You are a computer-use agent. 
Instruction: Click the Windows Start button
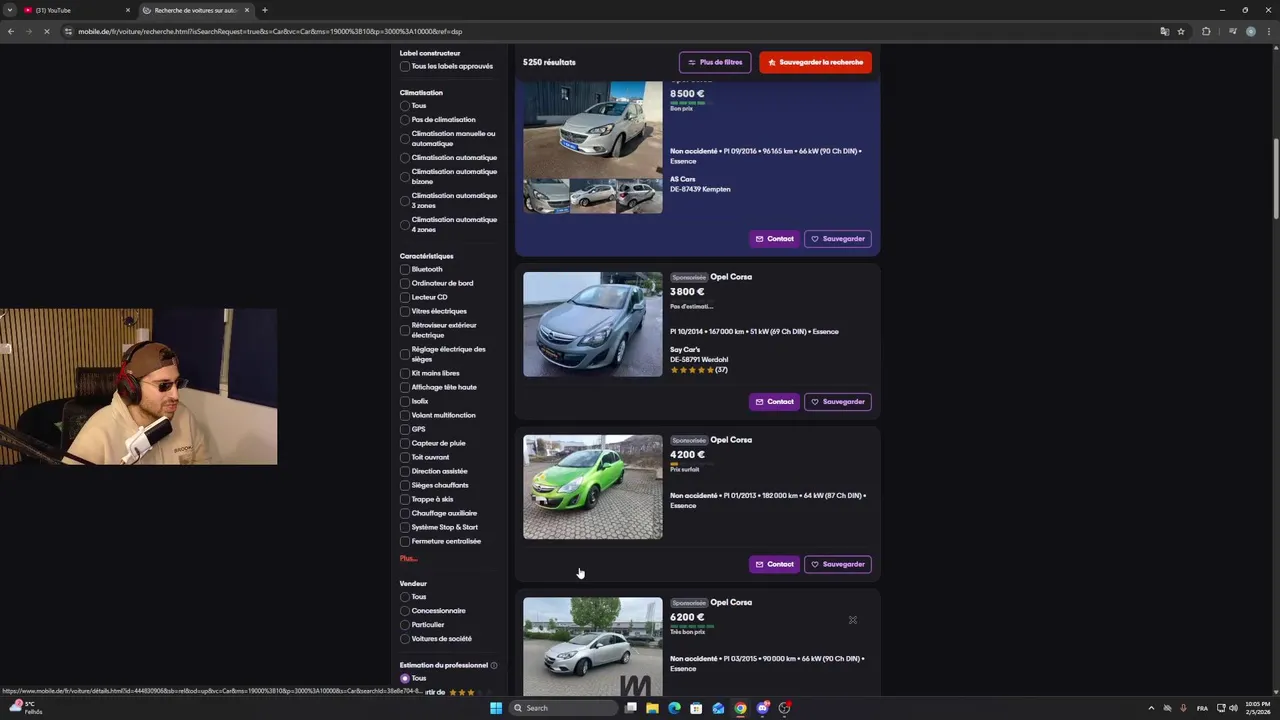point(496,708)
